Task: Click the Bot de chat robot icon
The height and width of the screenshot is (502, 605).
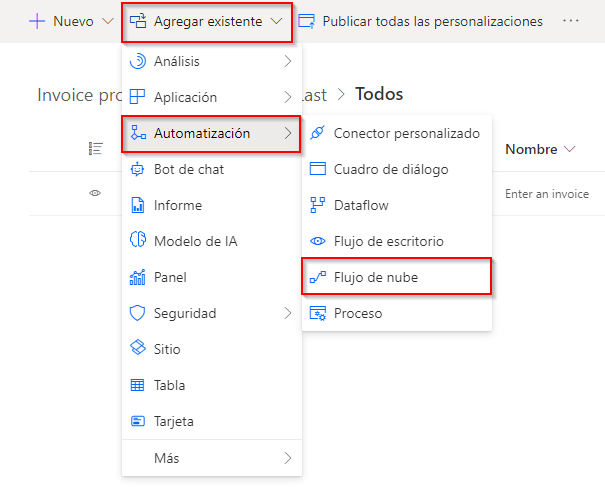Action: click(137, 169)
